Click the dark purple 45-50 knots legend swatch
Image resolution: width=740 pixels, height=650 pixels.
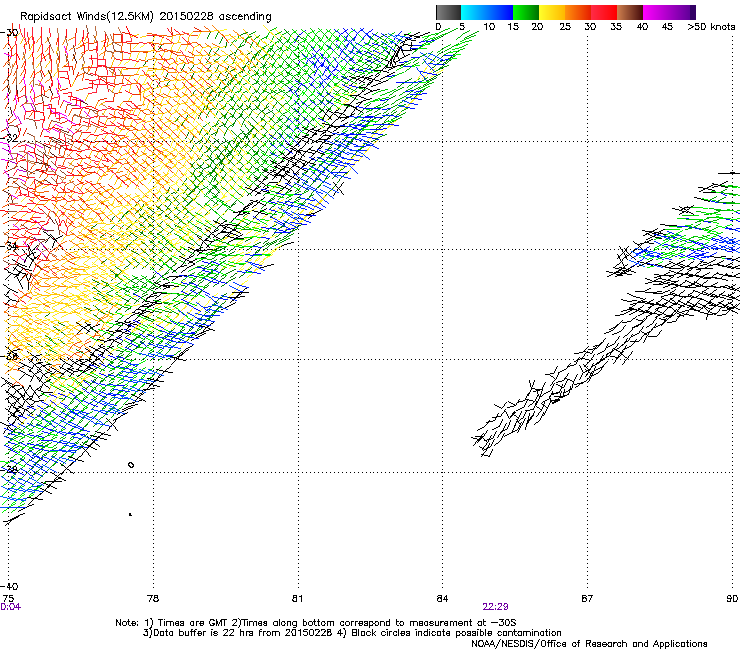click(x=682, y=12)
